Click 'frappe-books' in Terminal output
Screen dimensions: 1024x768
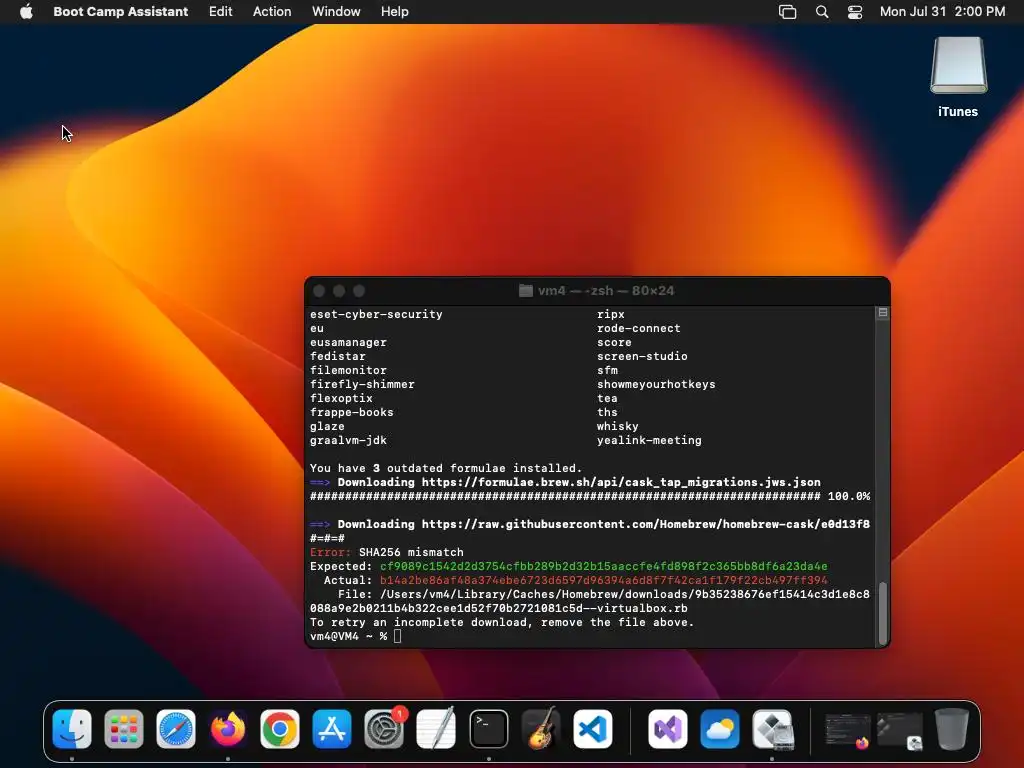click(351, 412)
